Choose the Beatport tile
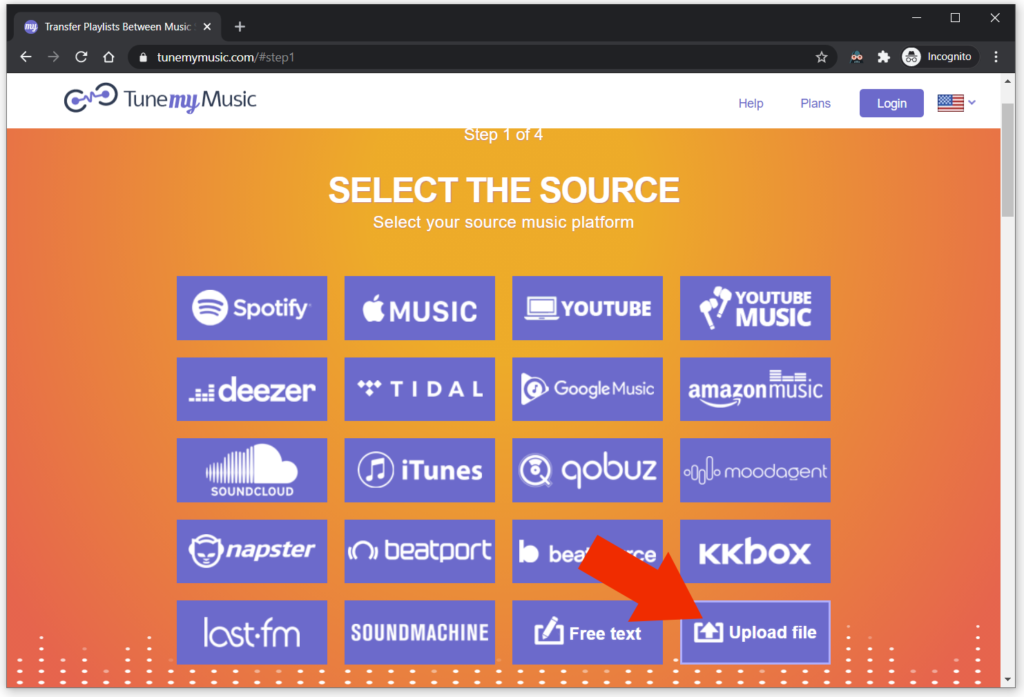This screenshot has height=697, width=1024. [x=419, y=551]
